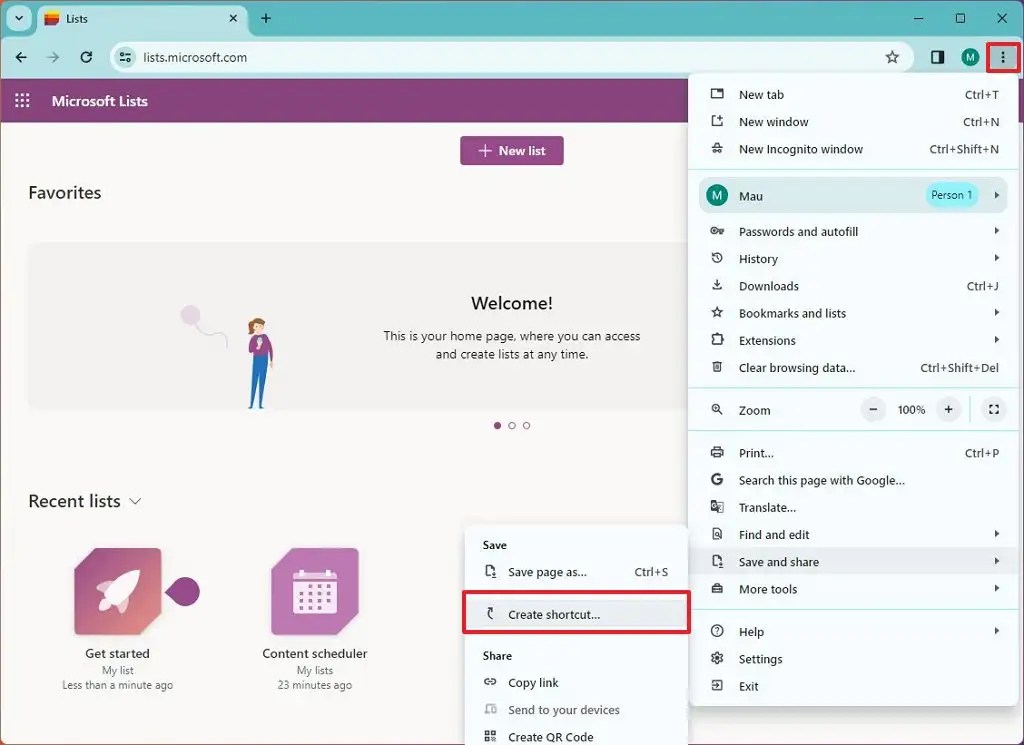This screenshot has width=1024, height=745.
Task: Open a New Incognito window from the menu
Action: coord(800,148)
